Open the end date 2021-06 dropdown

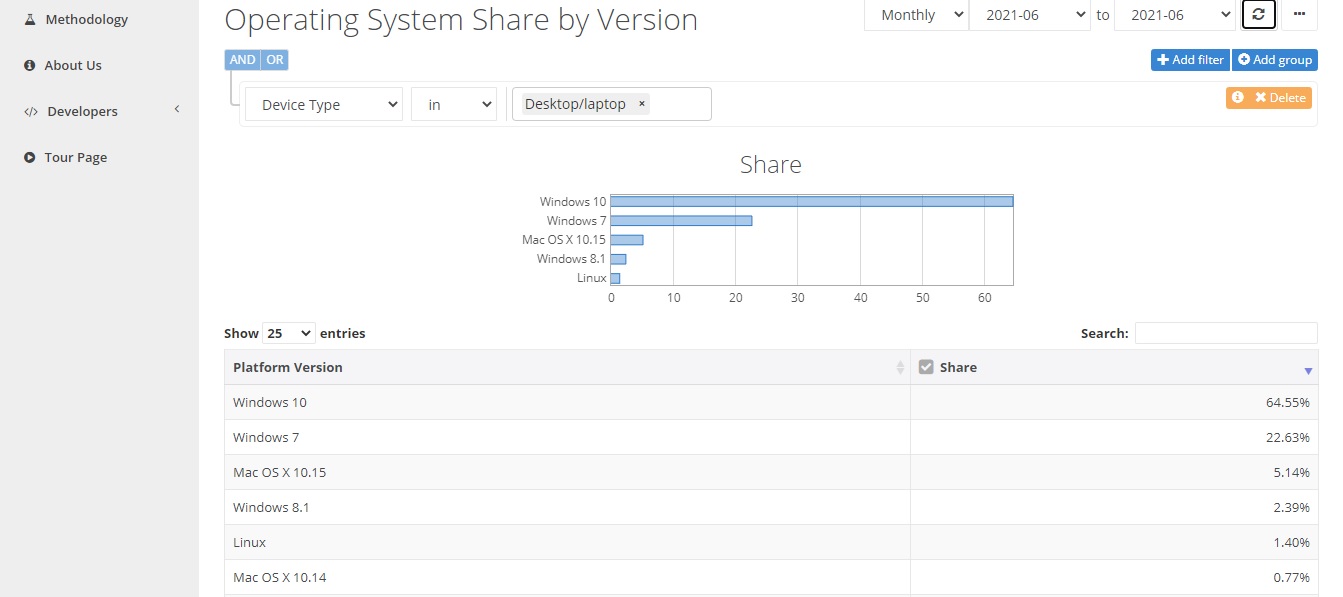tap(1175, 15)
